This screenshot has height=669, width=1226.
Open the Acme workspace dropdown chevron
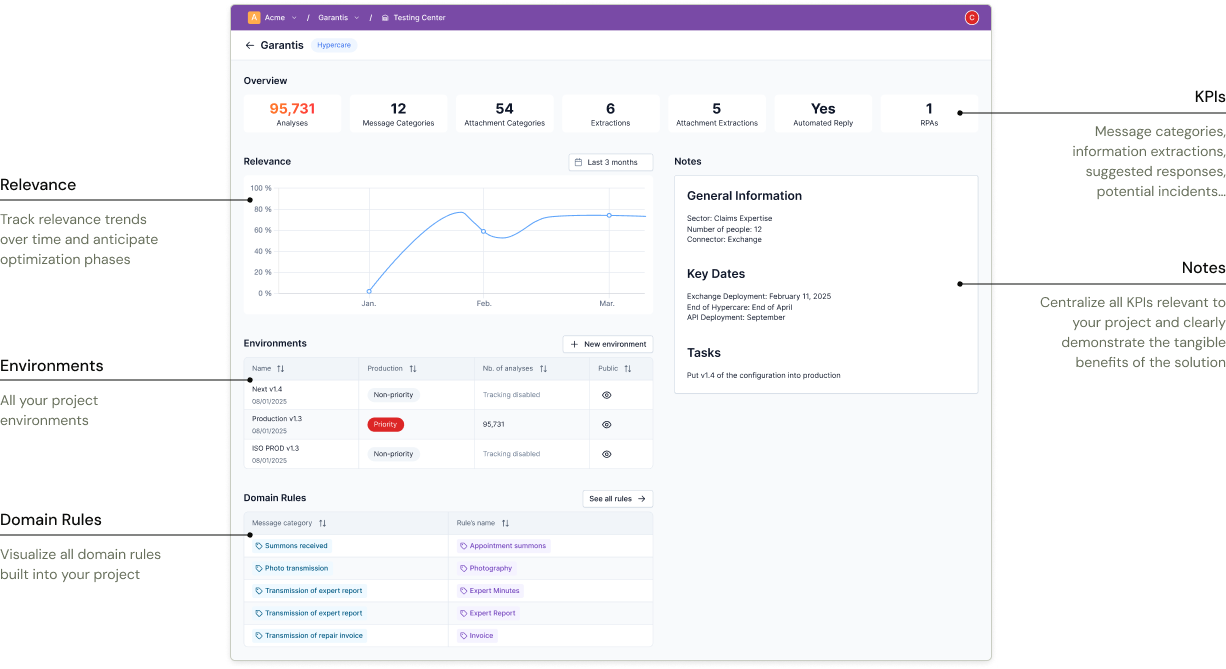tap(294, 18)
